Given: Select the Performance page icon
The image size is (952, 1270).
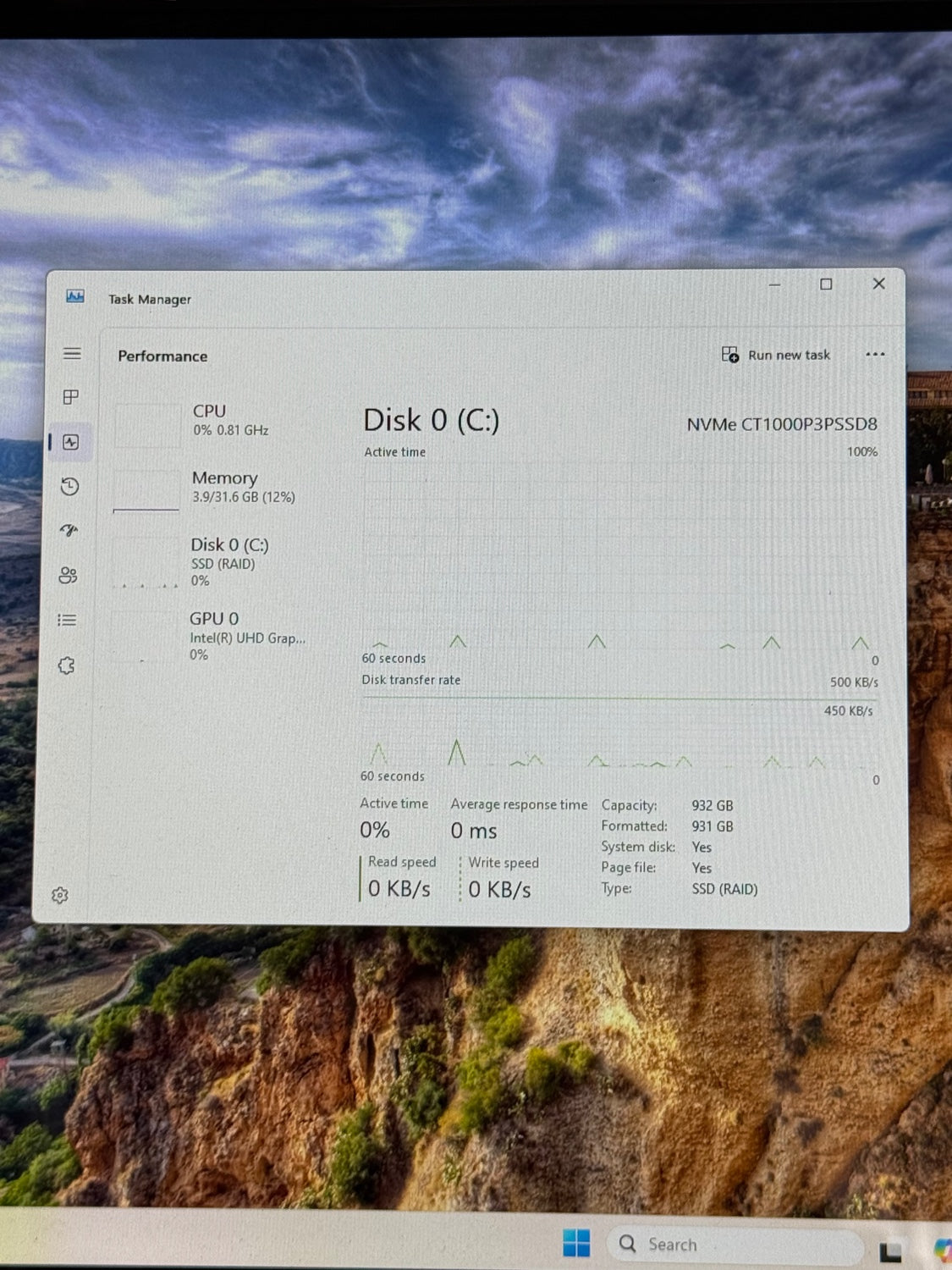Looking at the screenshot, I should pos(71,442).
